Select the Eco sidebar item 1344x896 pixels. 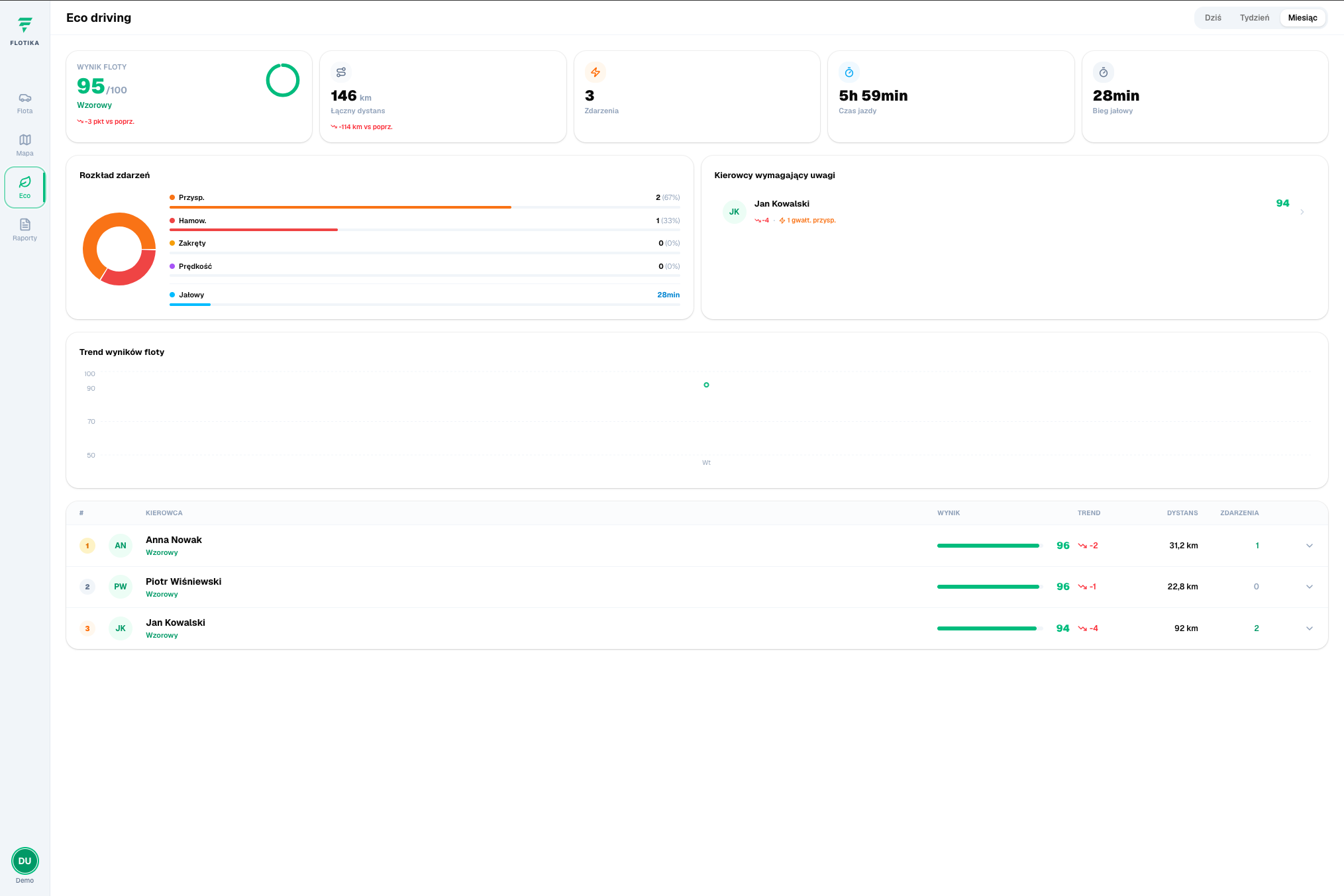(25, 187)
